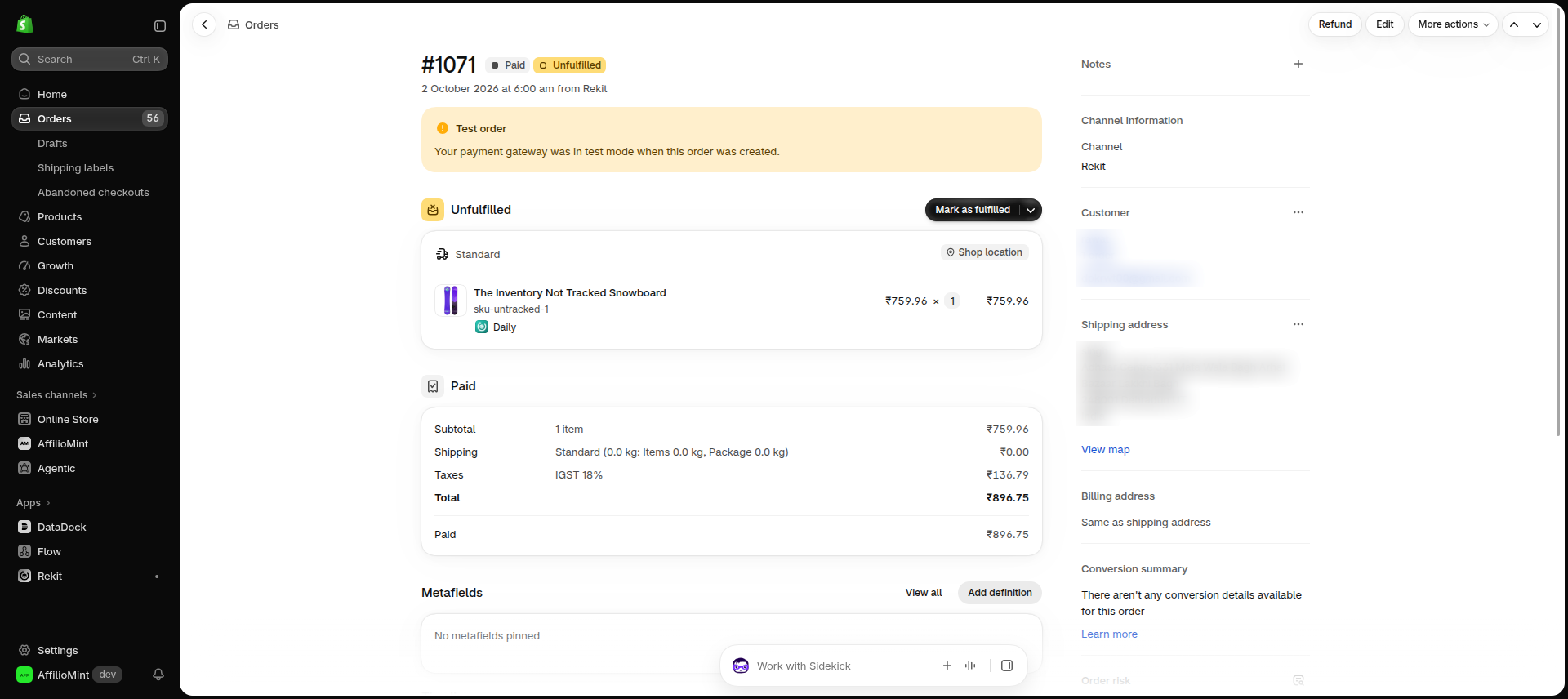Click the snowboard product thumbnail
Image resolution: width=1568 pixels, height=699 pixels.
[451, 301]
